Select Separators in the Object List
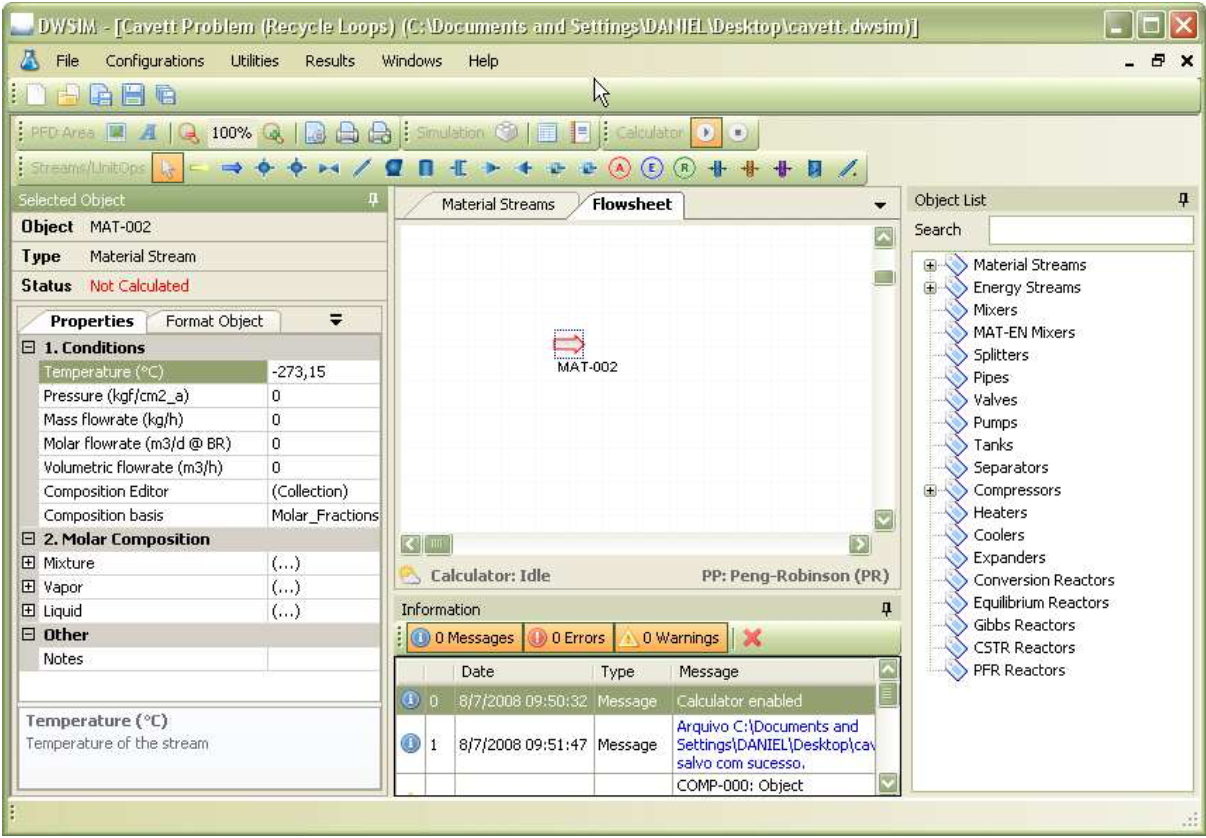This screenshot has width=1206, height=838. [x=1011, y=467]
